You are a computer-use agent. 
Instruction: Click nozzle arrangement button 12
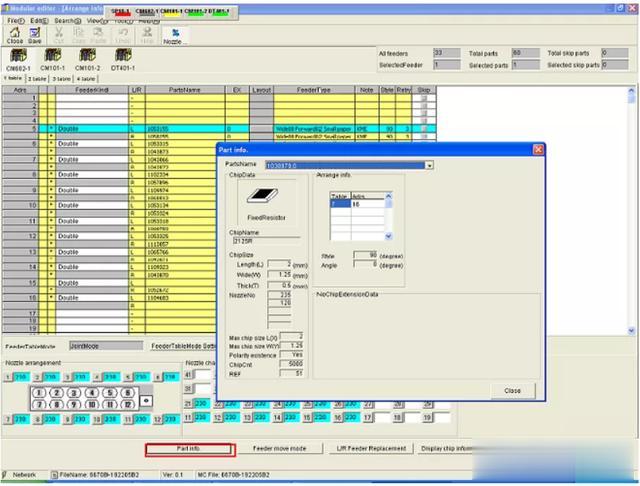coord(158,419)
